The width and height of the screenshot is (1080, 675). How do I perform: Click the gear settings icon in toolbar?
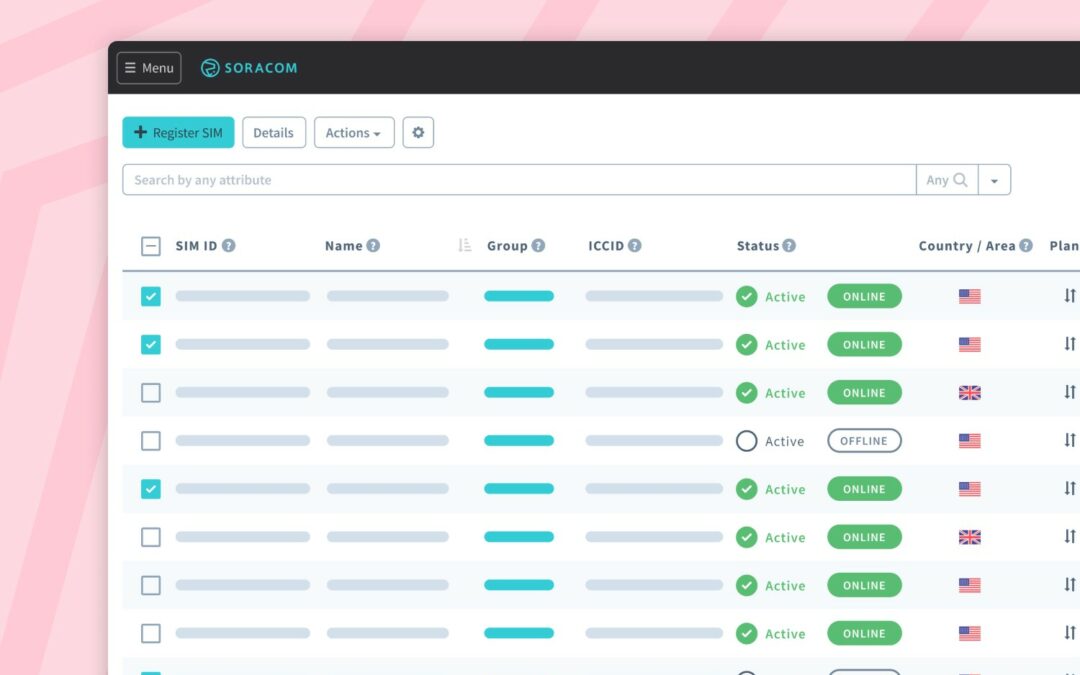pos(418,133)
